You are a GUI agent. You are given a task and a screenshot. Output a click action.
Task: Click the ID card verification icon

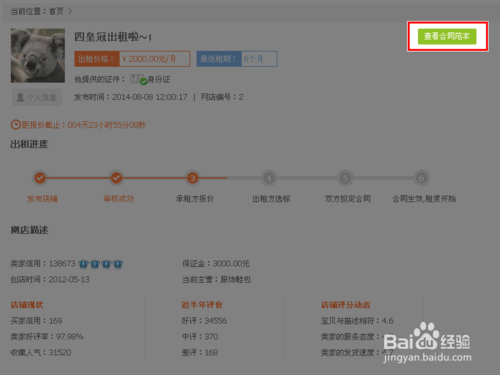pos(138,79)
